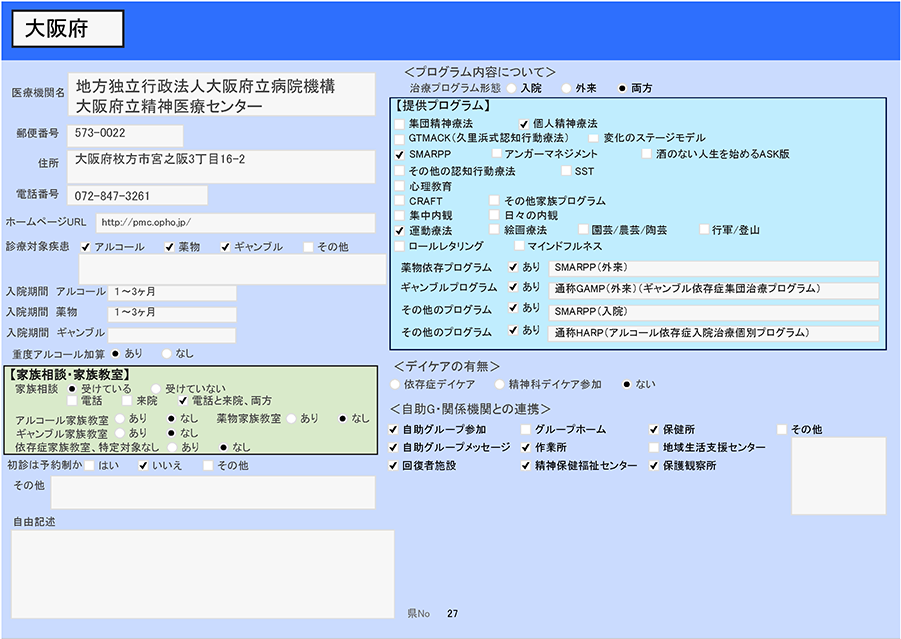Focus the 電話番号 field
This screenshot has height=639, width=901.
click(x=138, y=195)
